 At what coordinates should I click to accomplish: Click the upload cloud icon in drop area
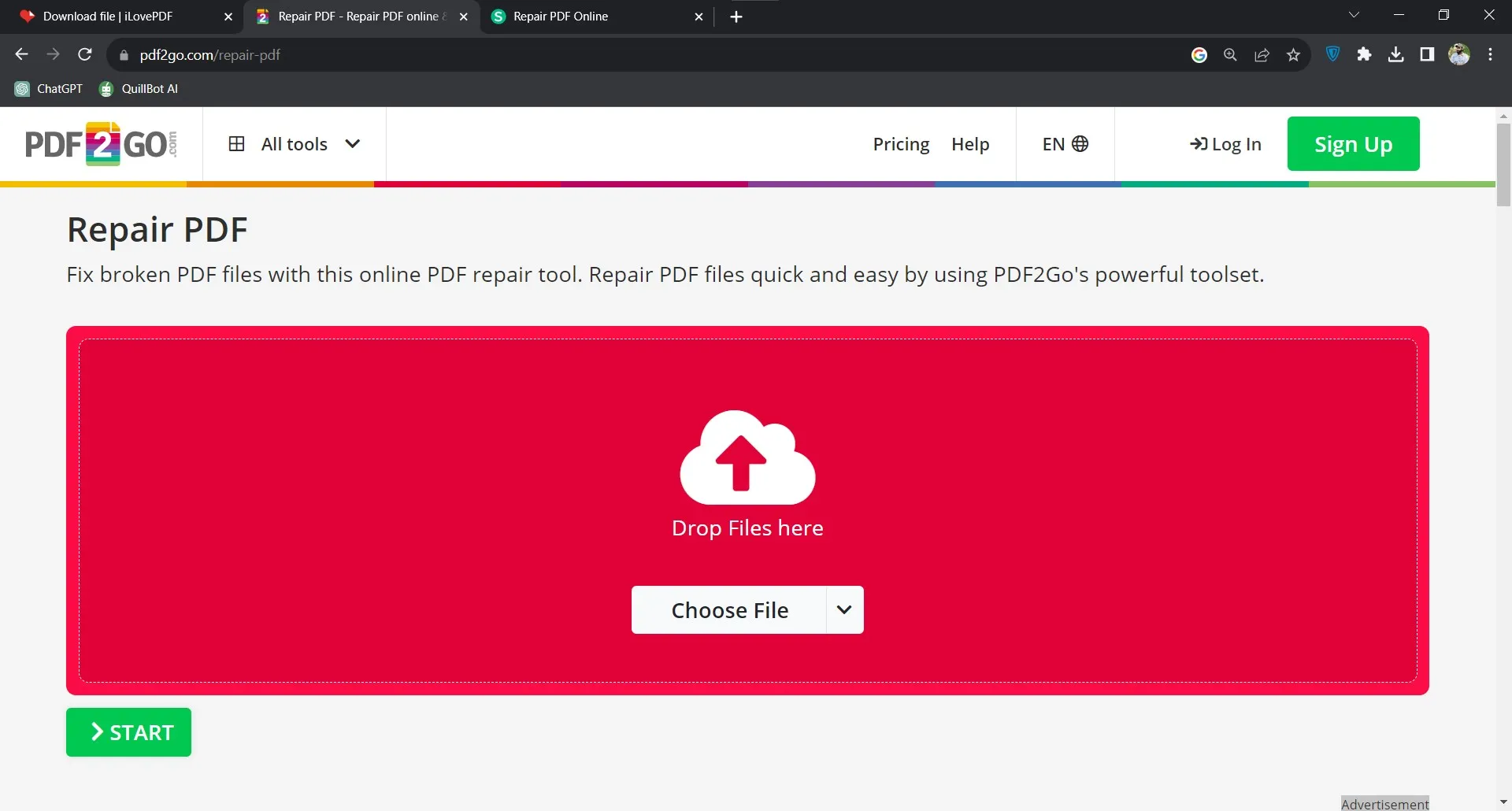point(746,458)
